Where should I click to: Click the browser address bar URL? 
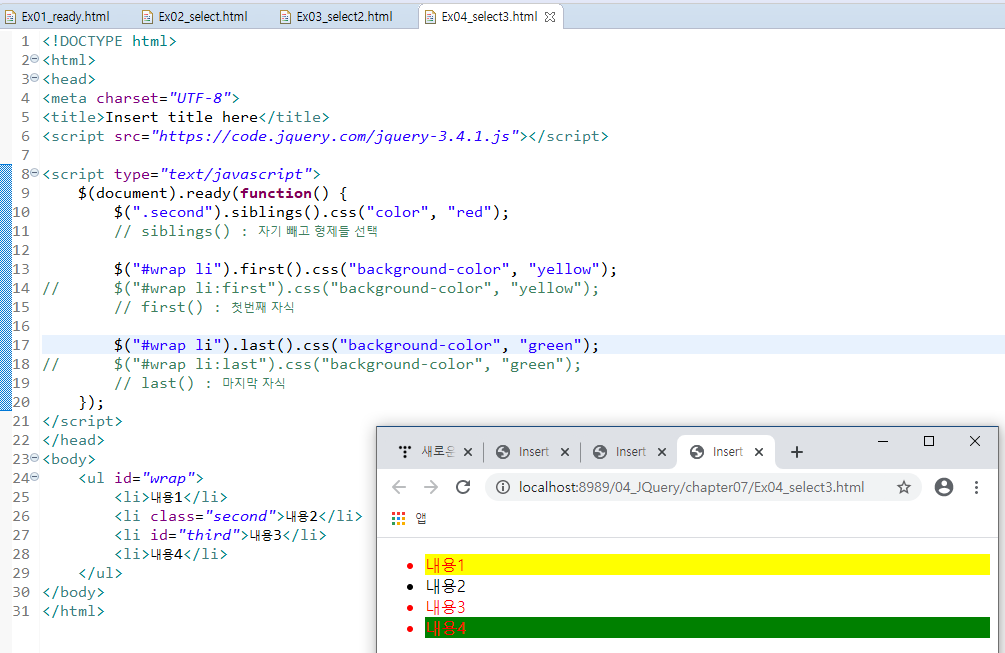click(x=692, y=488)
